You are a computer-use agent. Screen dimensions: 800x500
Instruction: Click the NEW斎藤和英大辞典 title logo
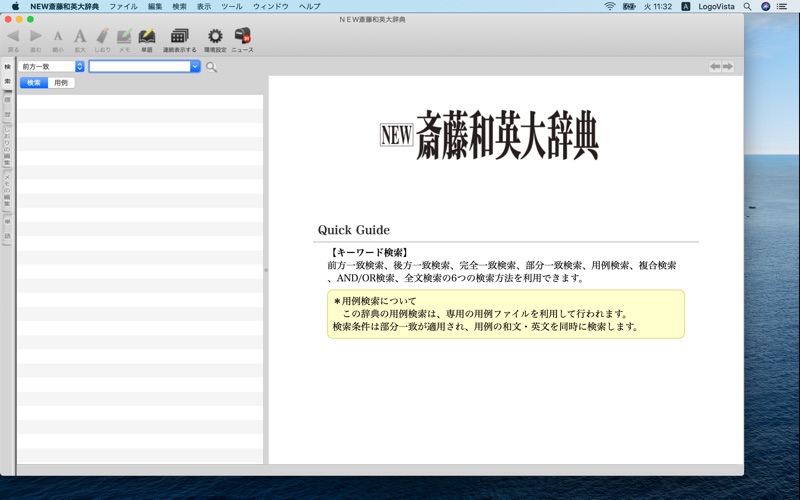489,135
